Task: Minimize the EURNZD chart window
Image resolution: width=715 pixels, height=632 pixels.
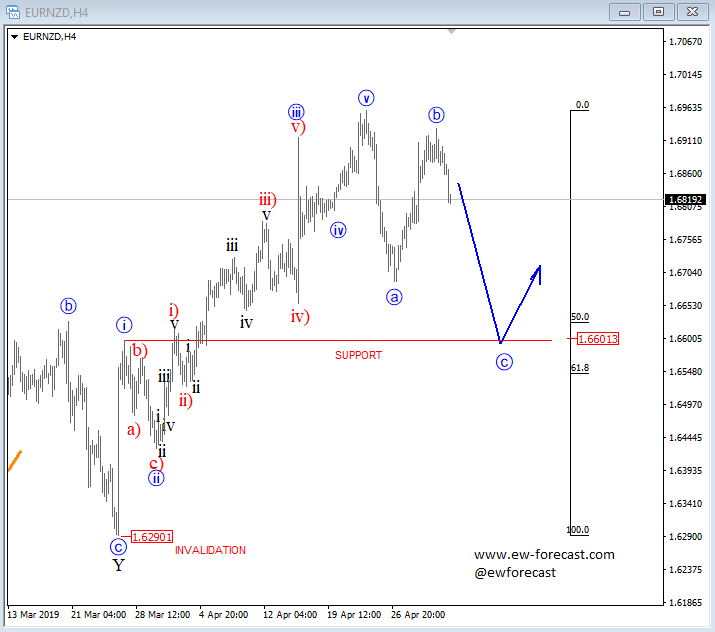Action: (x=626, y=11)
